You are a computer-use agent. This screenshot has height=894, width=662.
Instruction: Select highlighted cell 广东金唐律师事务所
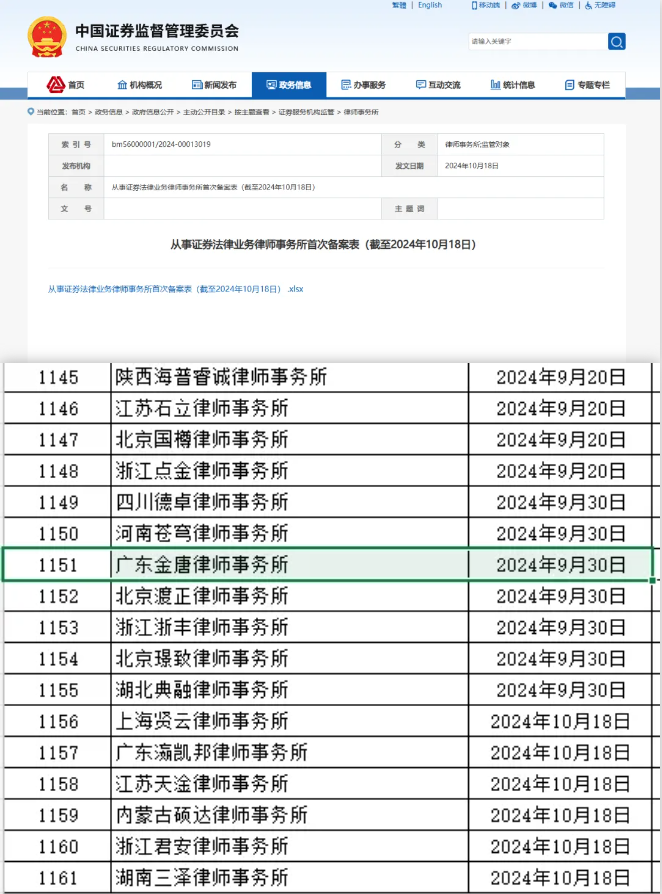290,565
